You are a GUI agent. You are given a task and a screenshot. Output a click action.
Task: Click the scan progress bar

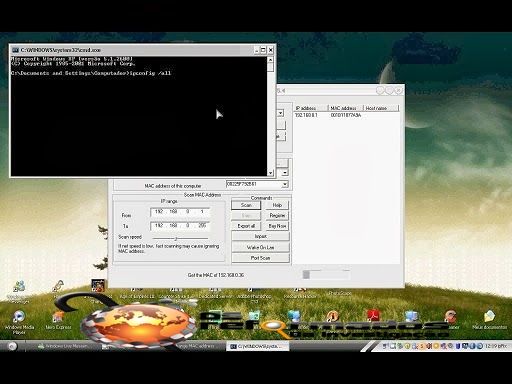click(326, 275)
